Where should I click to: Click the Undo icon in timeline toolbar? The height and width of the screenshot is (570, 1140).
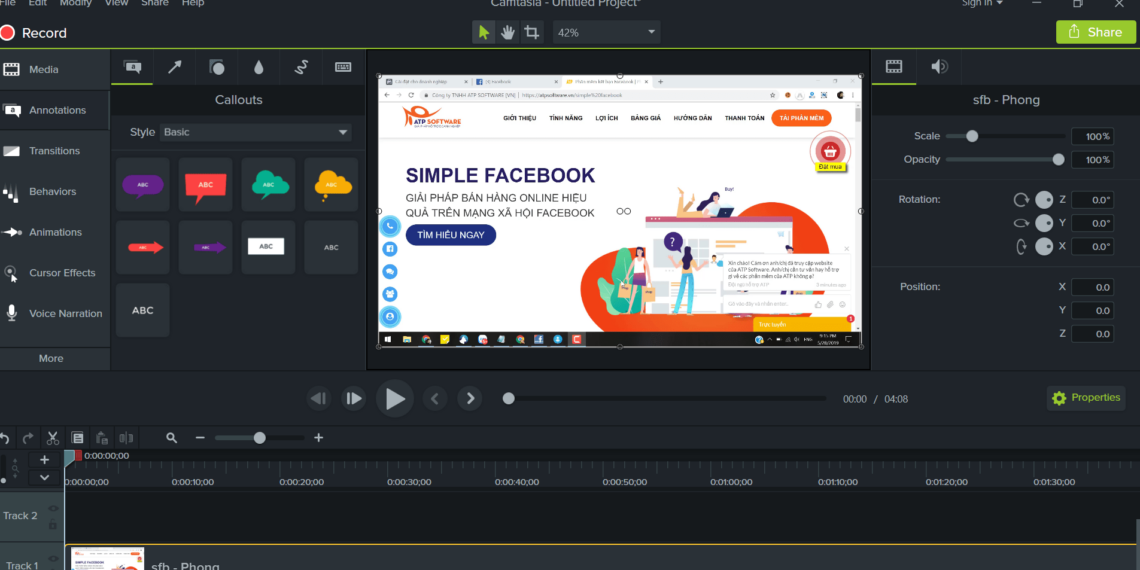[4, 438]
